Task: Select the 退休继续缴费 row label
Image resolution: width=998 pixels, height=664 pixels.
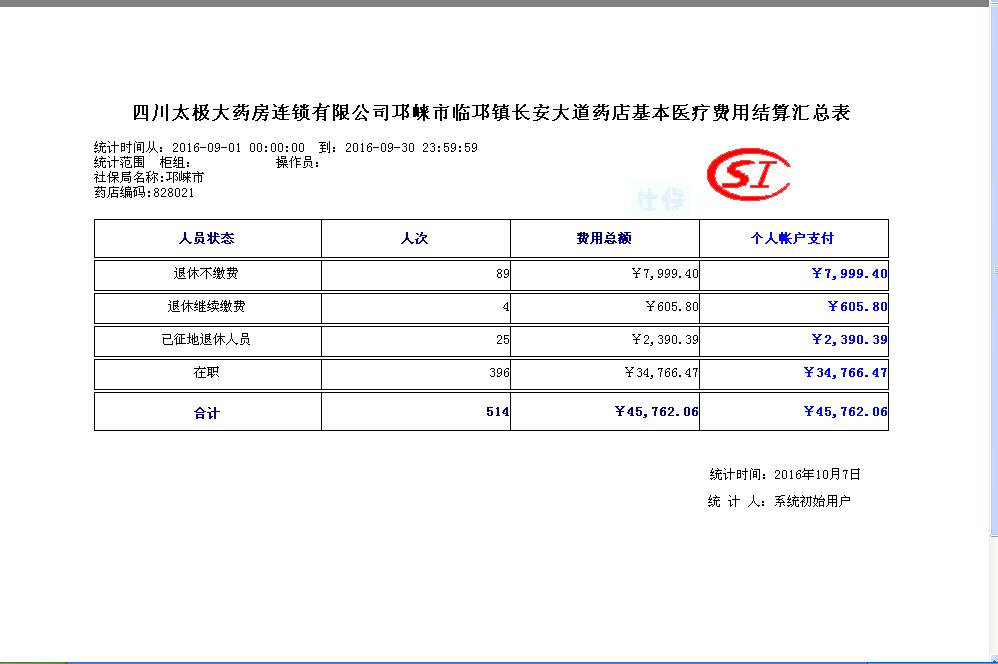Action: coord(206,306)
